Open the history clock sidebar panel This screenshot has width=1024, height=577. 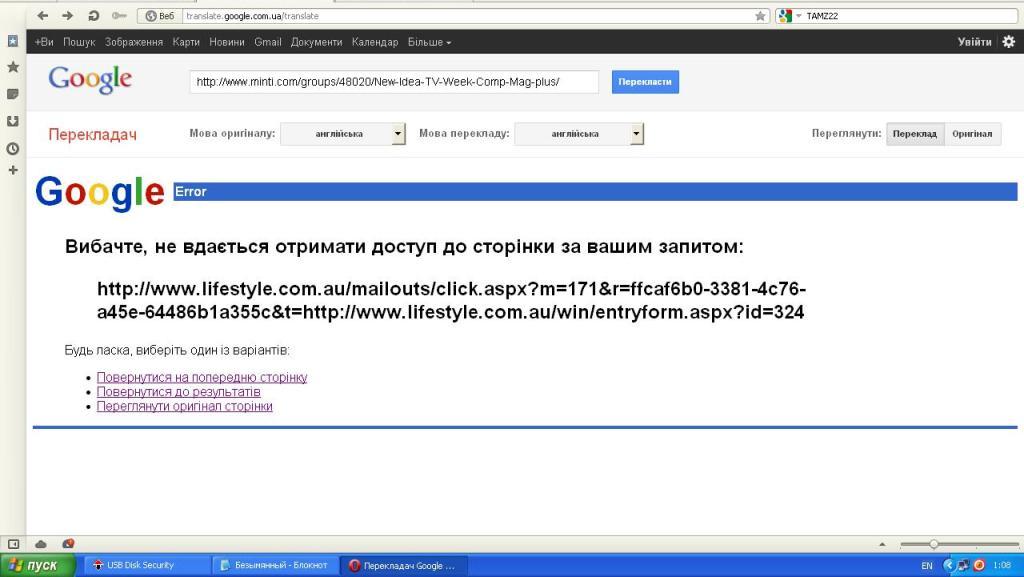[13, 149]
